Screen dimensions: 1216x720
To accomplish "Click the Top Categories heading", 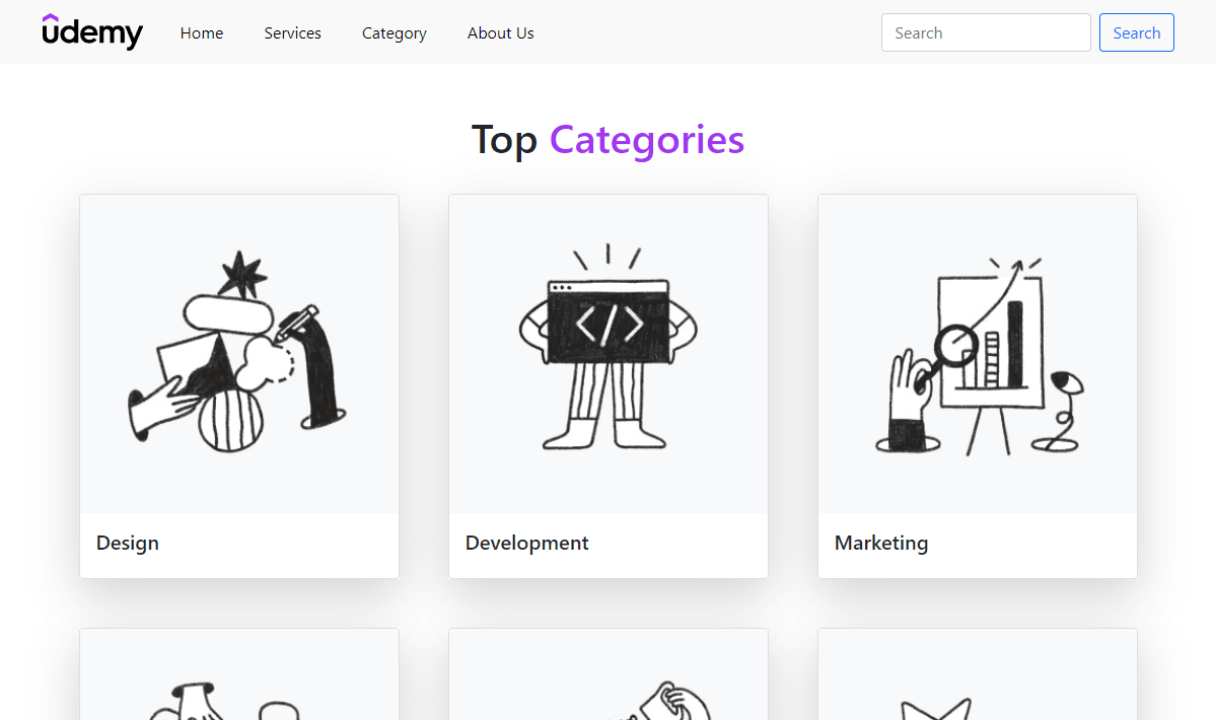I will 608,140.
